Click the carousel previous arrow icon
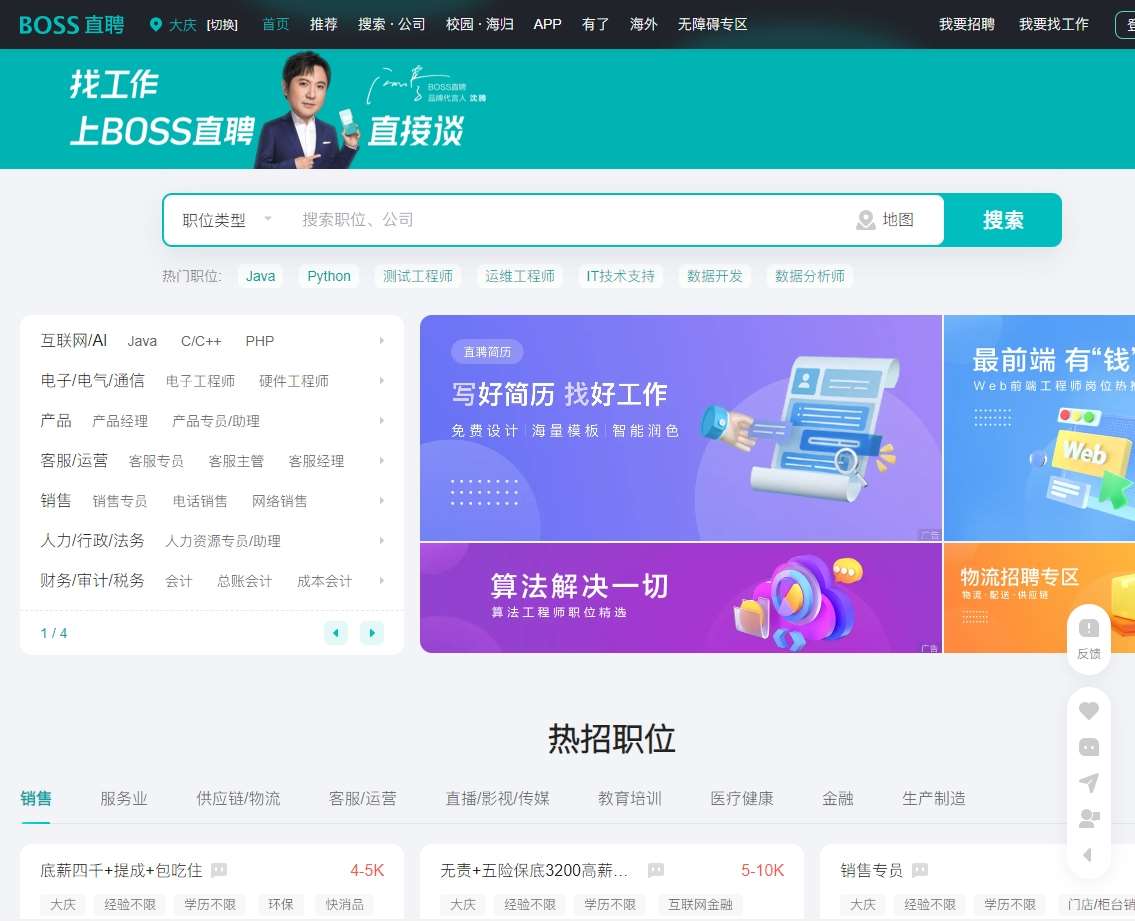Image resolution: width=1135 pixels, height=921 pixels. 335,633
